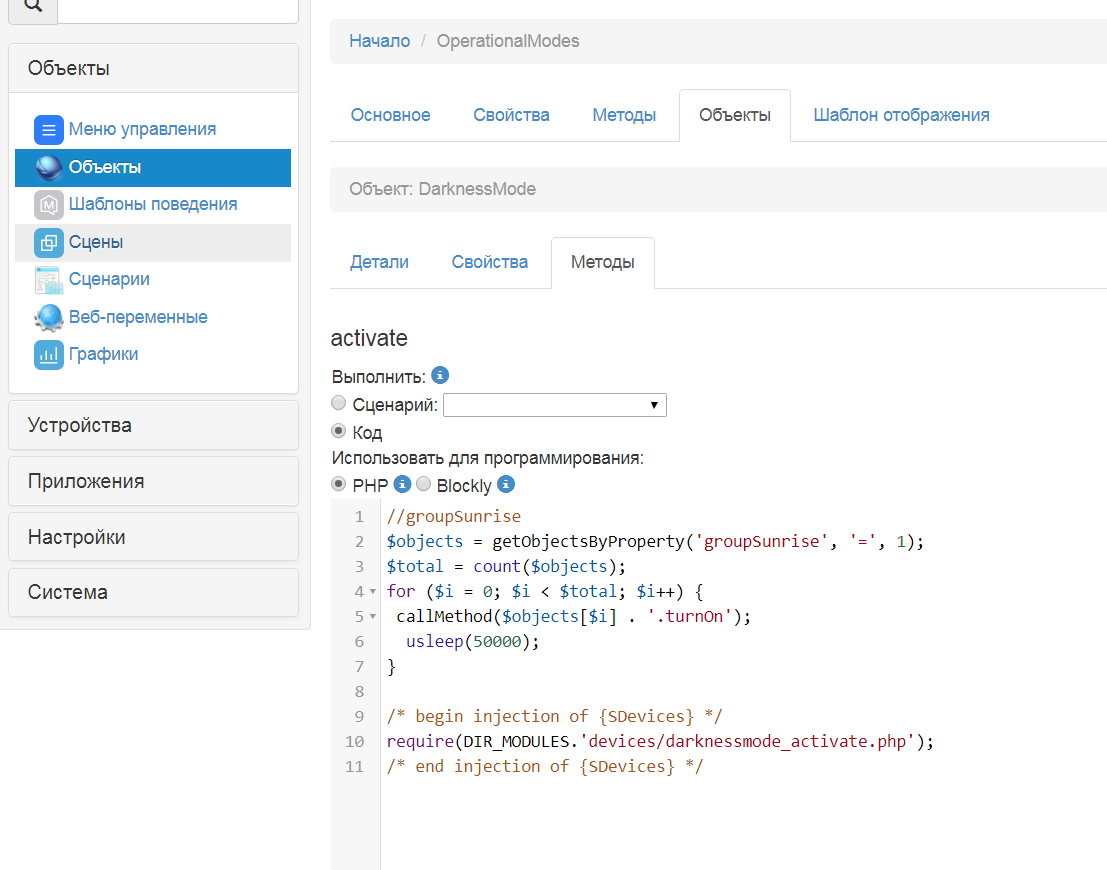Collapse the code fold arrow on line 4
The height and width of the screenshot is (870, 1107).
tap(373, 592)
